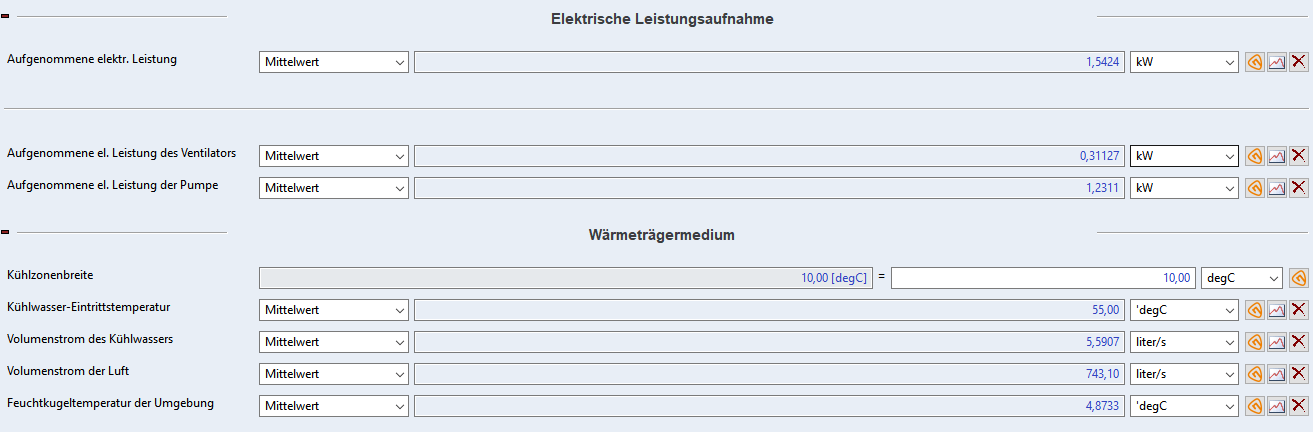Click orange icon in Volumenstrom des Kühlwassers row
Screen dimensions: 1313x432
click(1255, 342)
